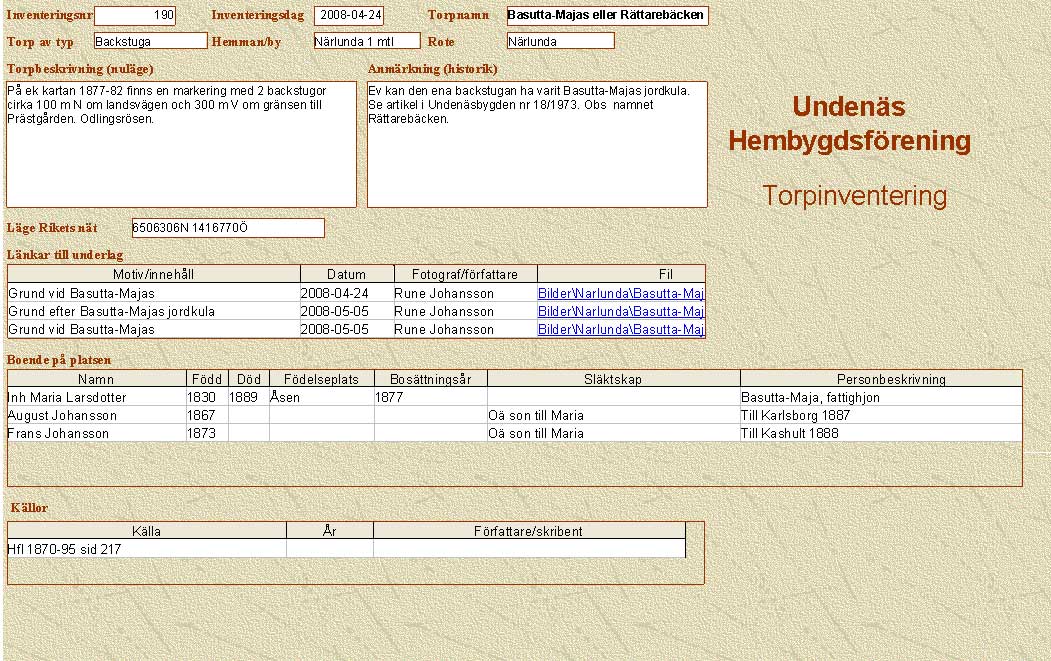1051x661 pixels.
Task: Focus the Torp av typ field
Action: 150,41
